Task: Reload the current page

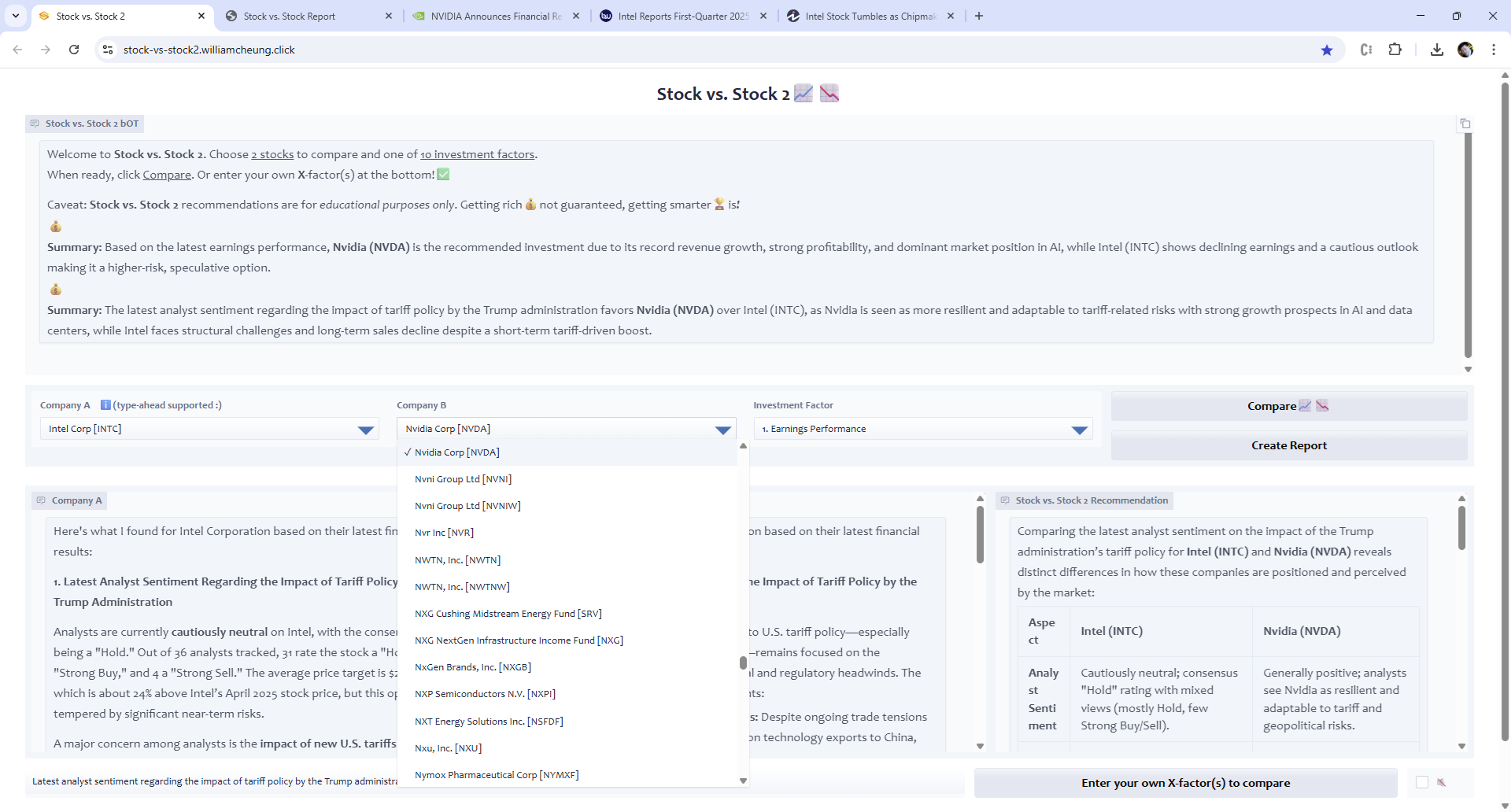Action: [74, 50]
